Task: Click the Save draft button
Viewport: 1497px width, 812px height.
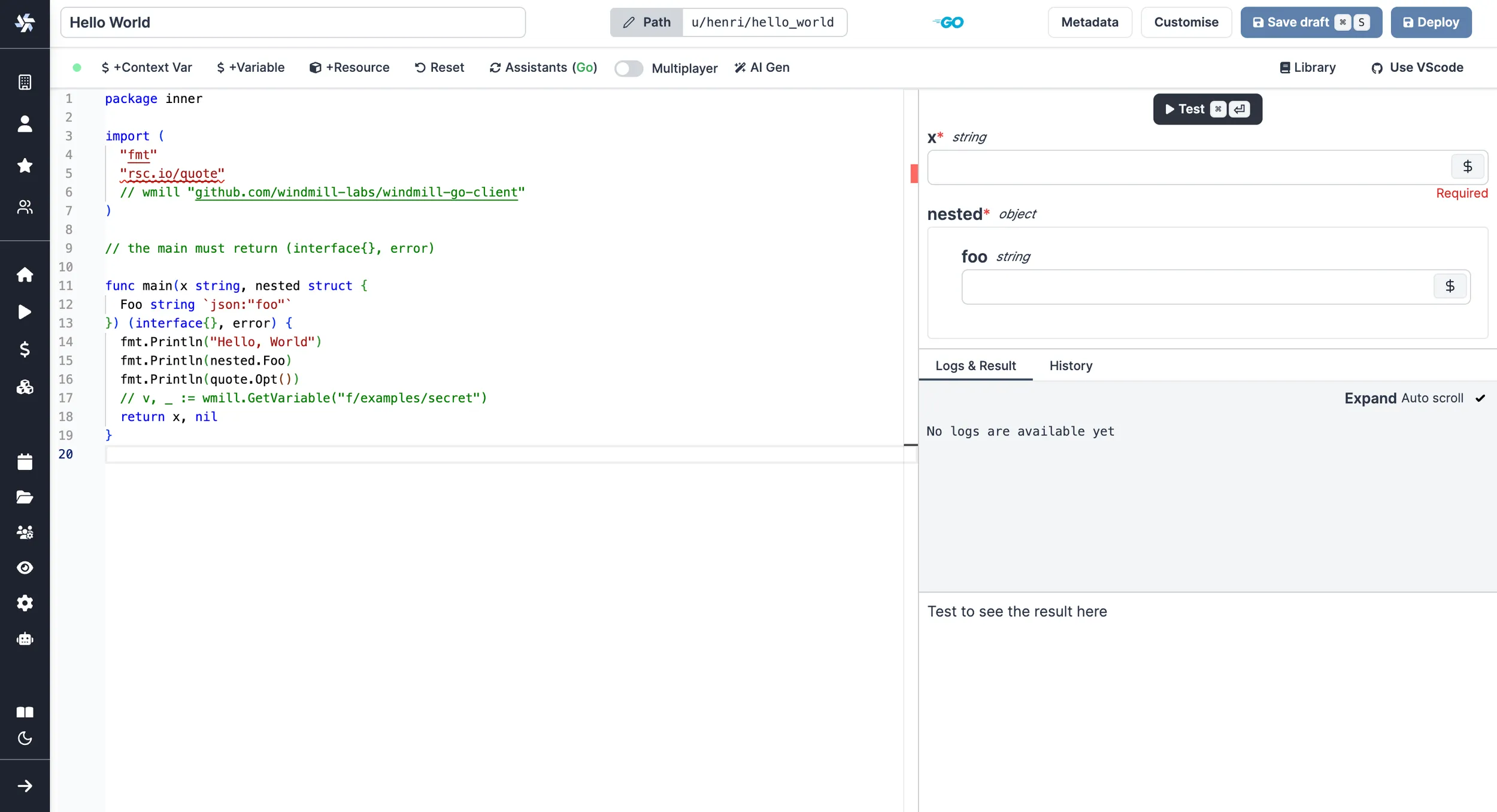Action: coord(1311,22)
